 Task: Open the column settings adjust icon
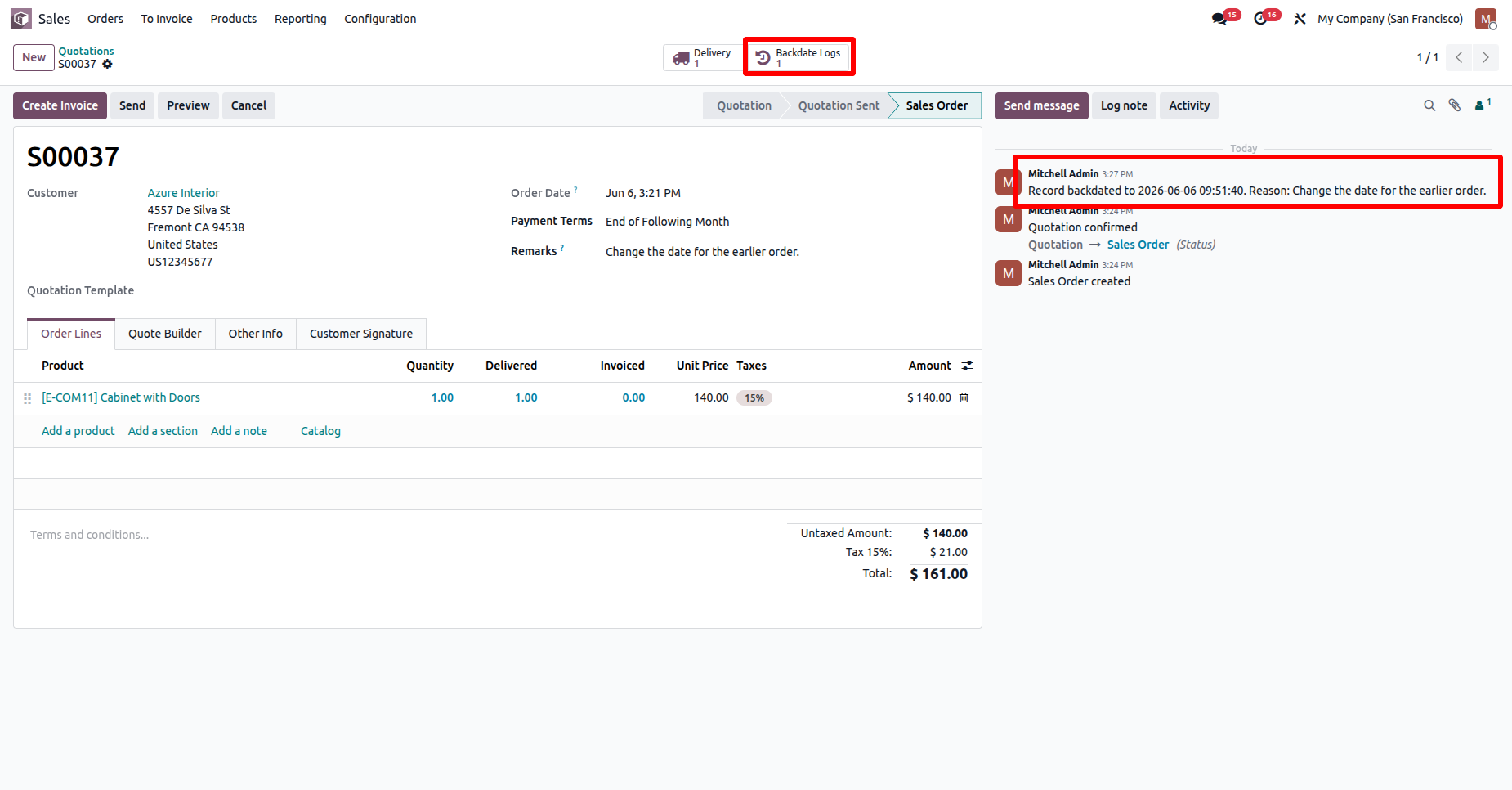pyautogui.click(x=967, y=366)
